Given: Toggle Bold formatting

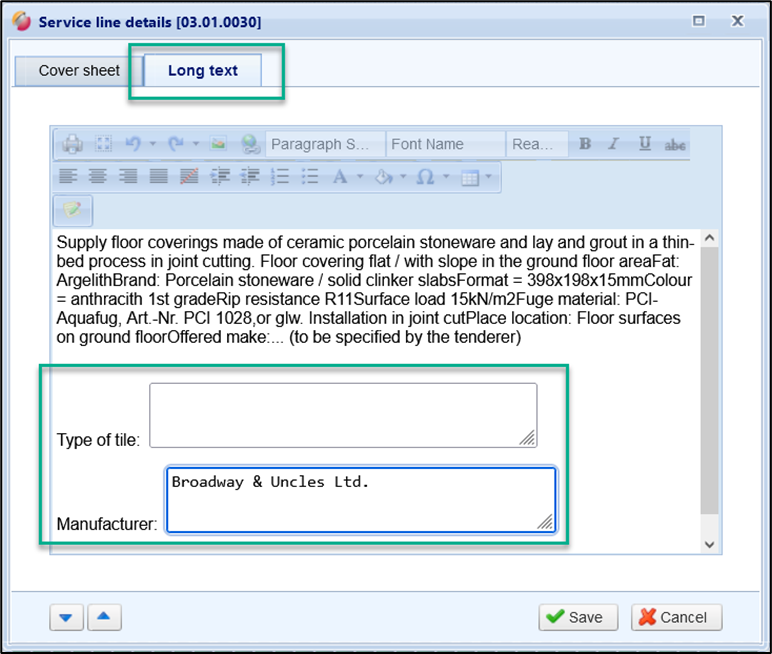Looking at the screenshot, I should 585,144.
